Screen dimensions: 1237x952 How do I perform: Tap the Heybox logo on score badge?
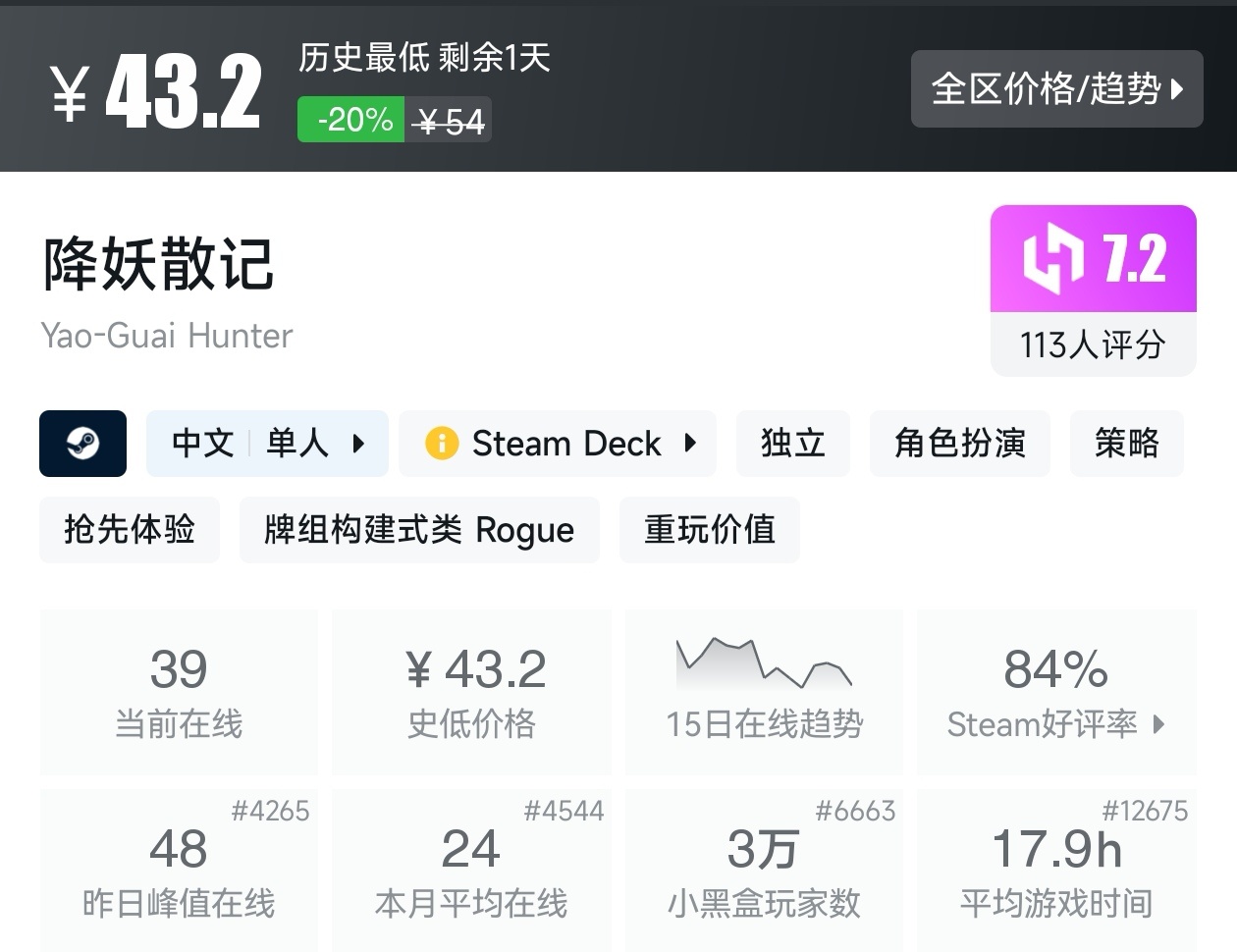(x=1052, y=259)
